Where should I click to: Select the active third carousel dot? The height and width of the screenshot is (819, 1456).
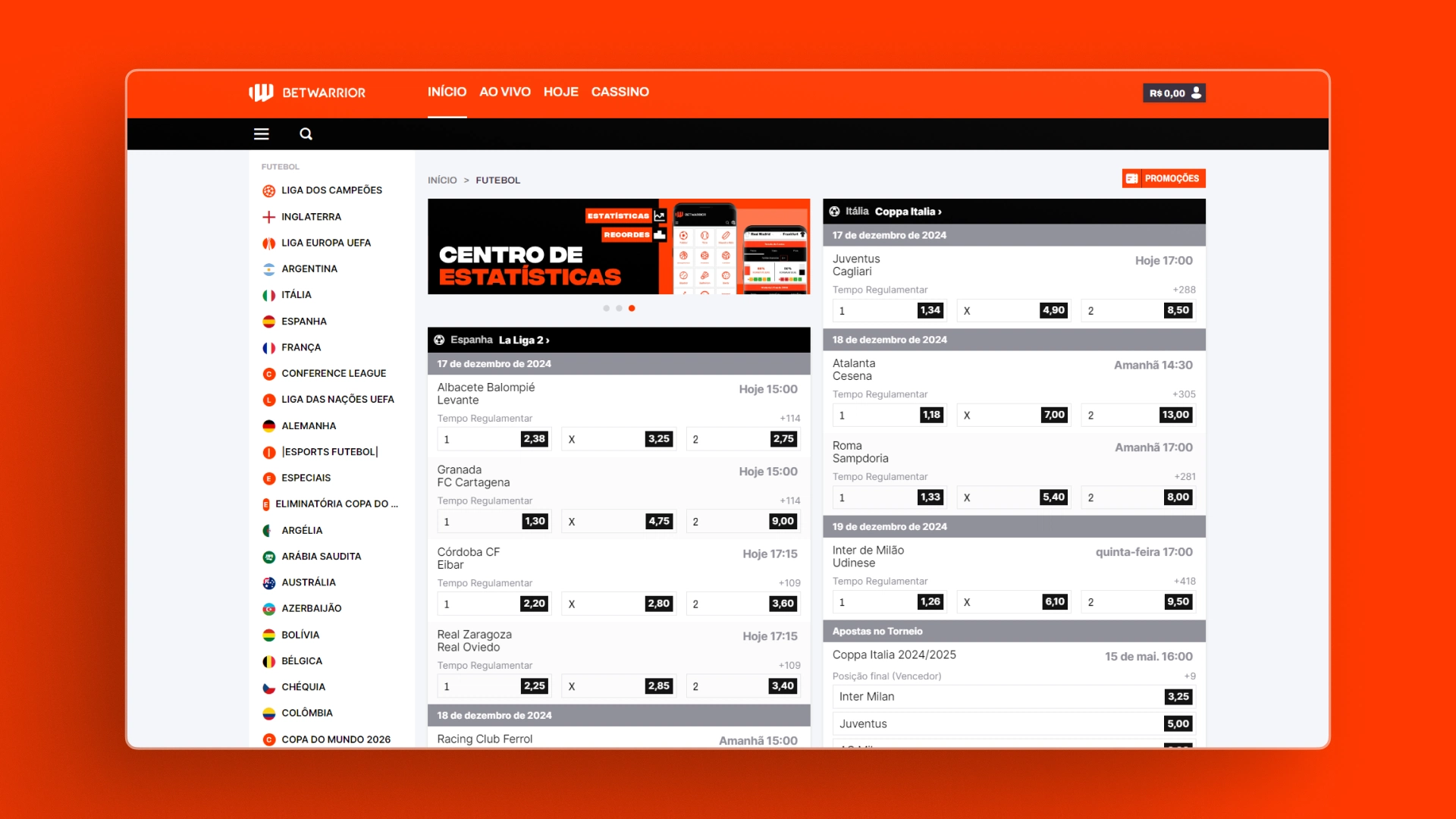click(632, 309)
